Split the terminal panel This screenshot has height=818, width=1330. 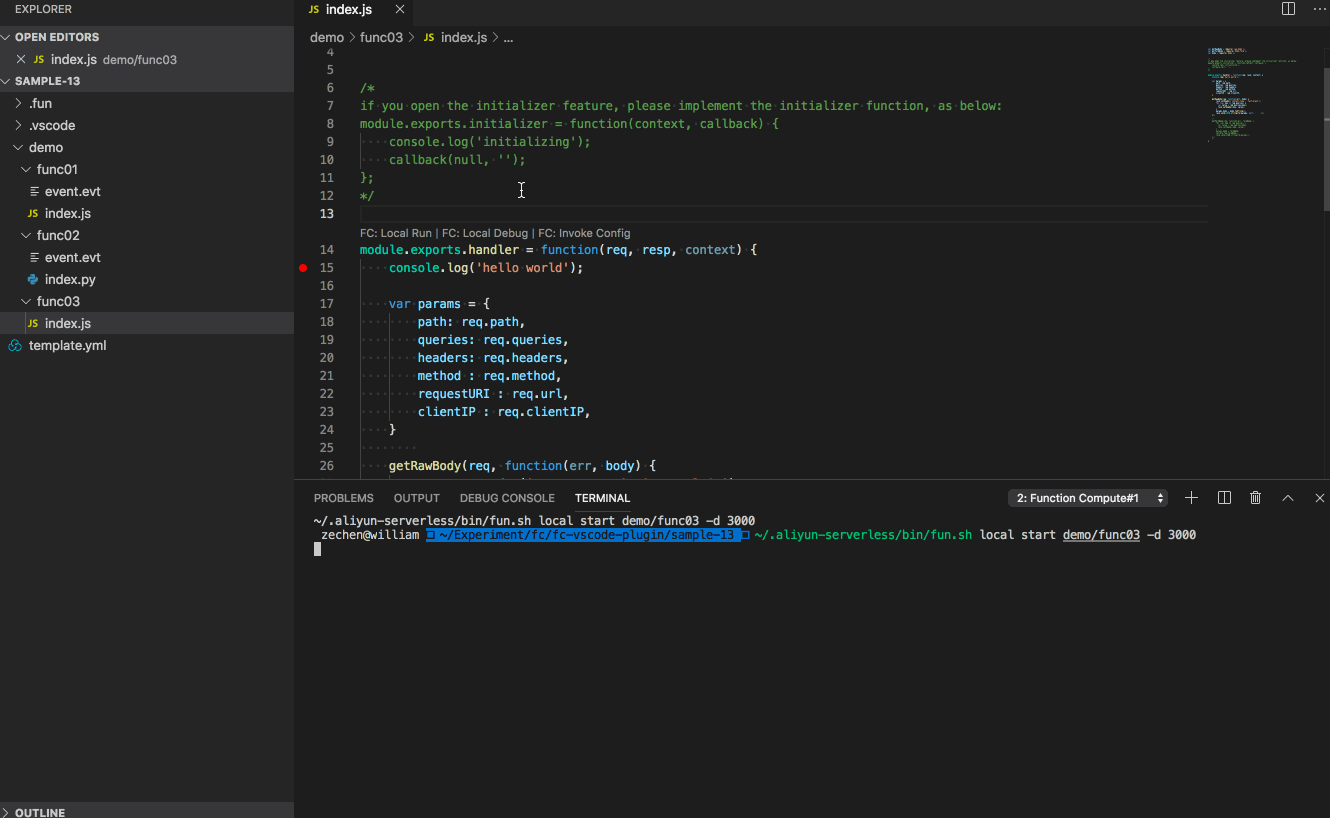click(1224, 498)
